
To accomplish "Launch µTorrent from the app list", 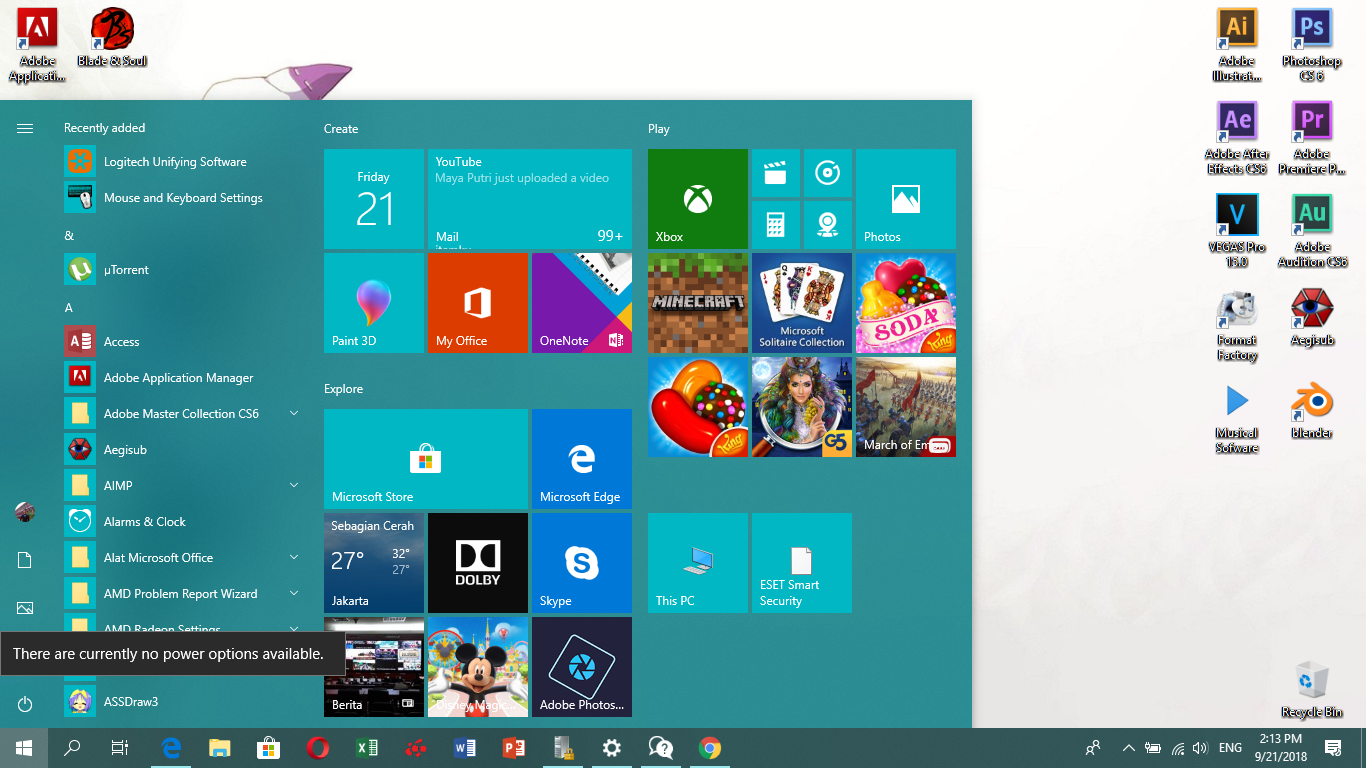I will 184,270.
